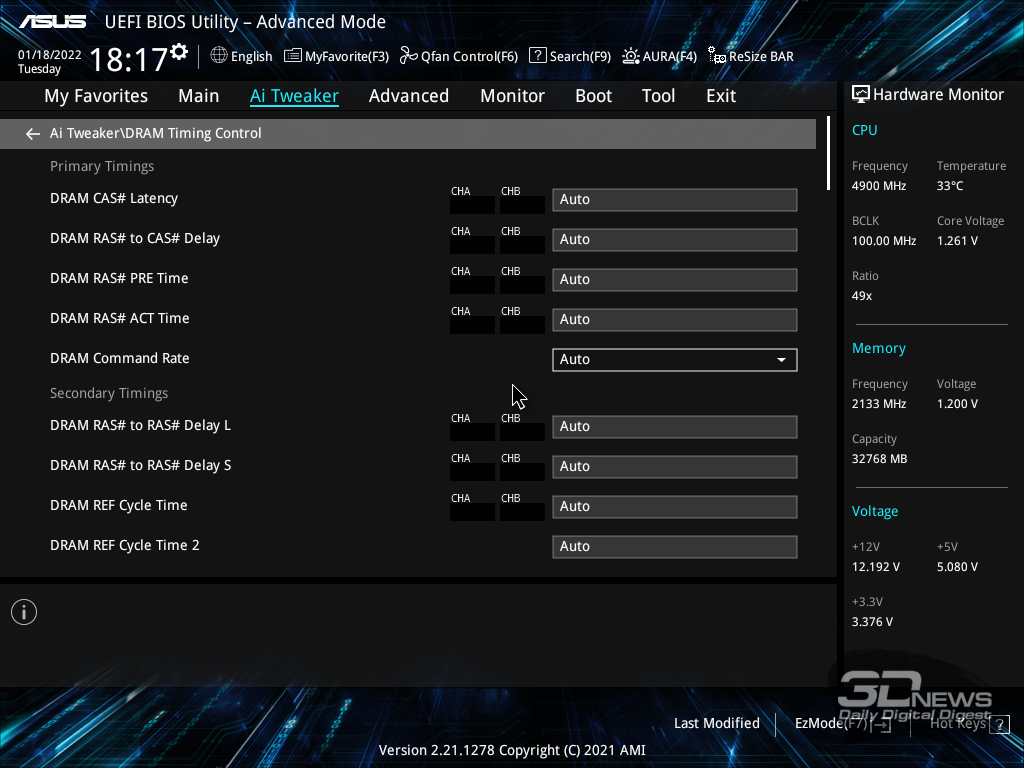The height and width of the screenshot is (768, 1024).
Task: Click the 01/18/2022 date text
Action: (50, 55)
